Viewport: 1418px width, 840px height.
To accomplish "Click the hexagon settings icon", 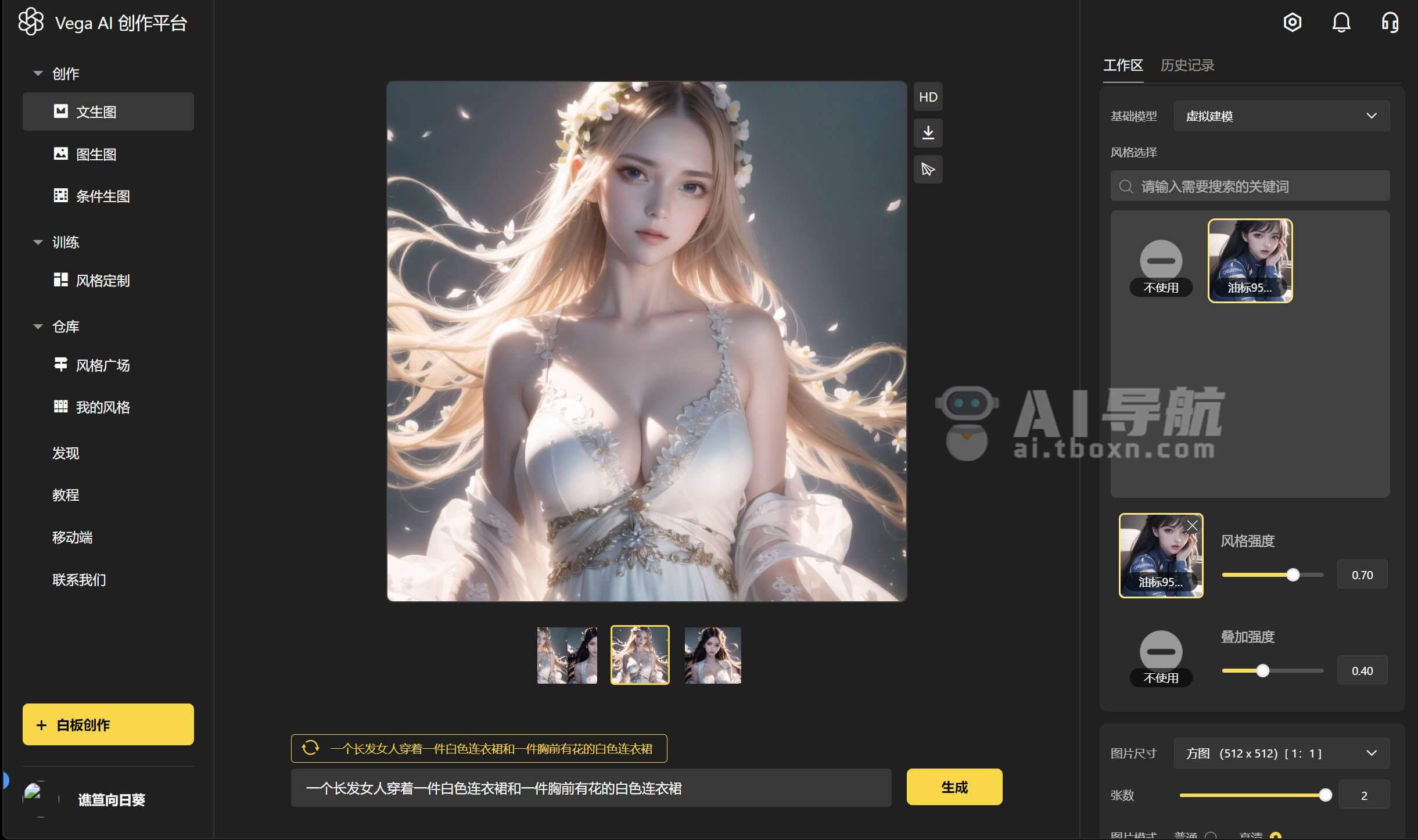I will [x=1292, y=23].
